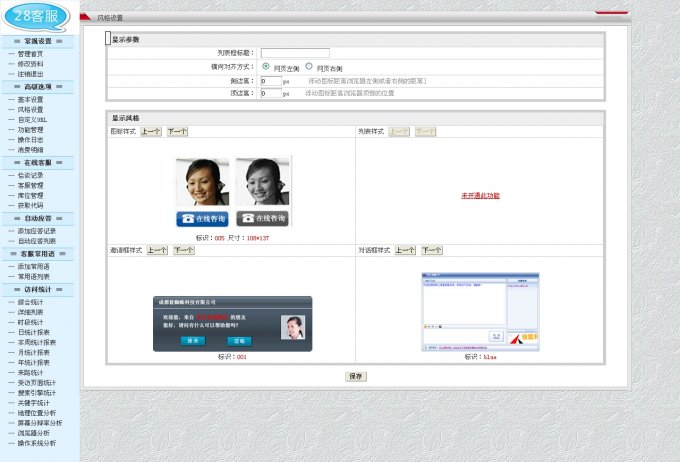Image resolution: width=680 pixels, height=462 pixels.
Task: Focus the 列表框标题 text field
Action: 295,53
